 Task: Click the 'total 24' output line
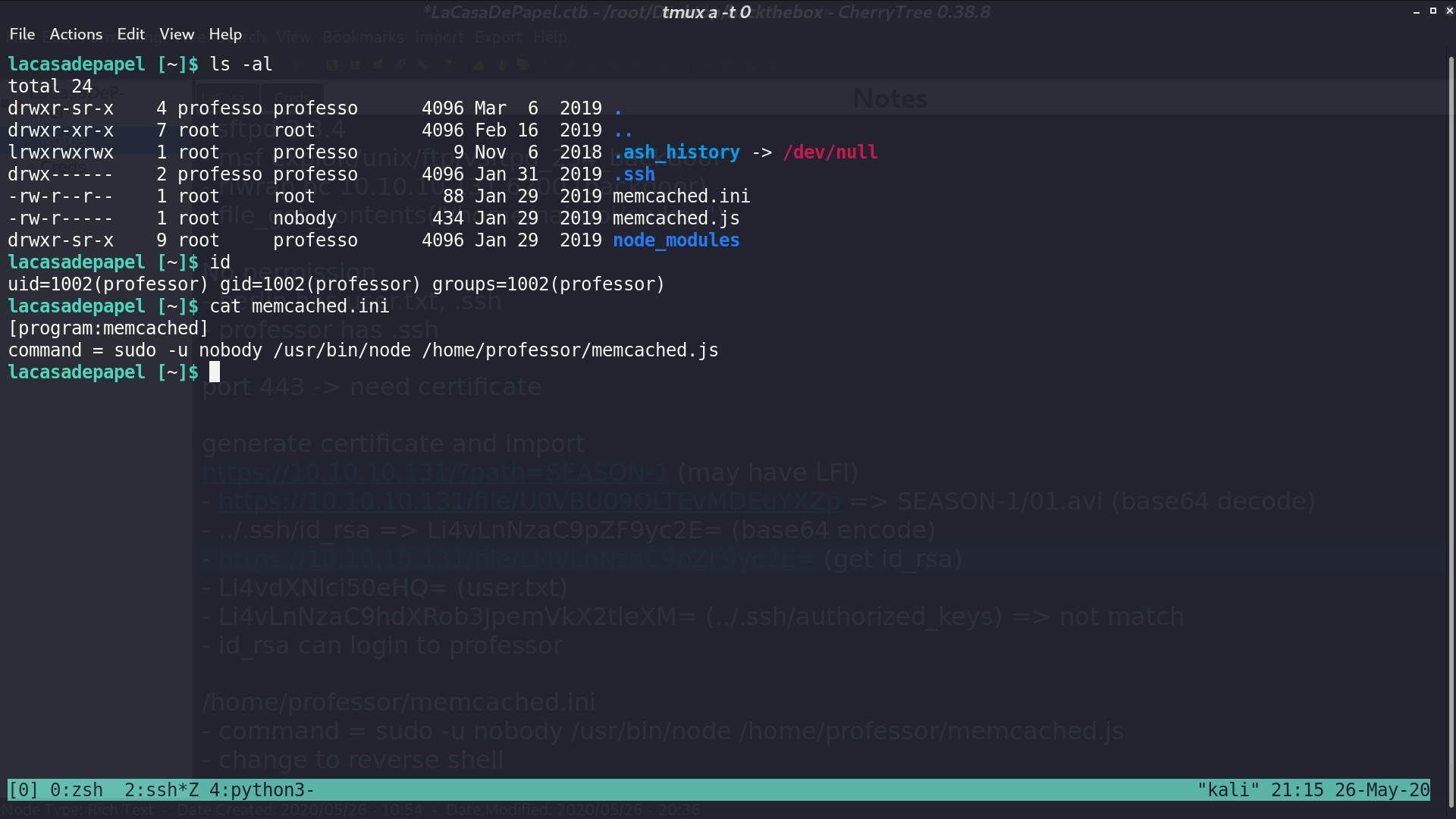point(50,86)
